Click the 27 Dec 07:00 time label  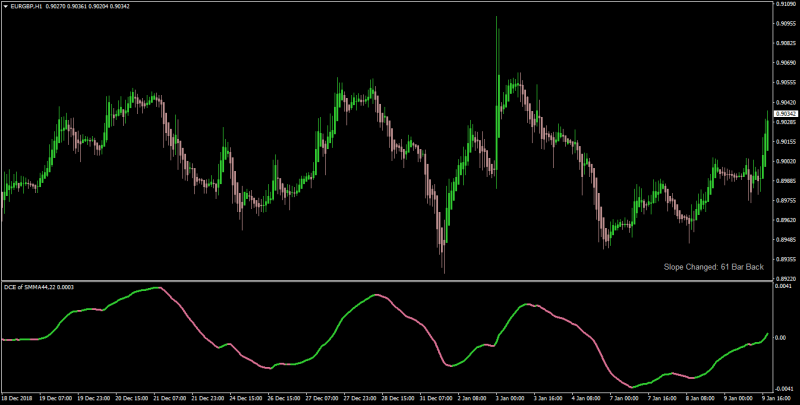pyautogui.click(x=322, y=396)
